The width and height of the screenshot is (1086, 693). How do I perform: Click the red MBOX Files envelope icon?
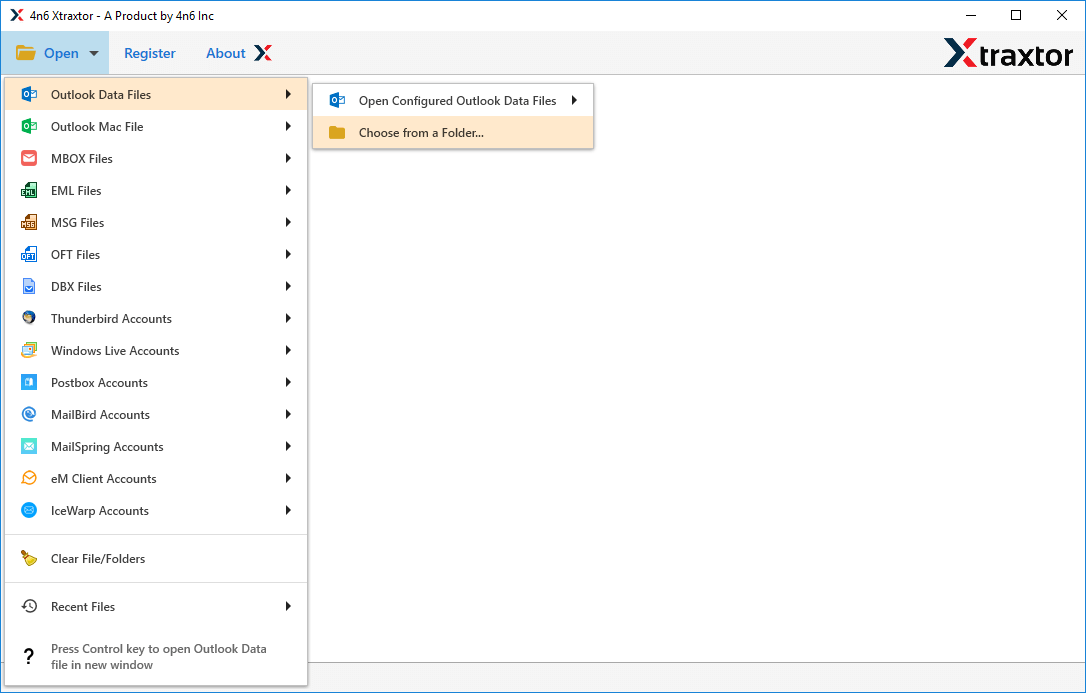pyautogui.click(x=29, y=159)
